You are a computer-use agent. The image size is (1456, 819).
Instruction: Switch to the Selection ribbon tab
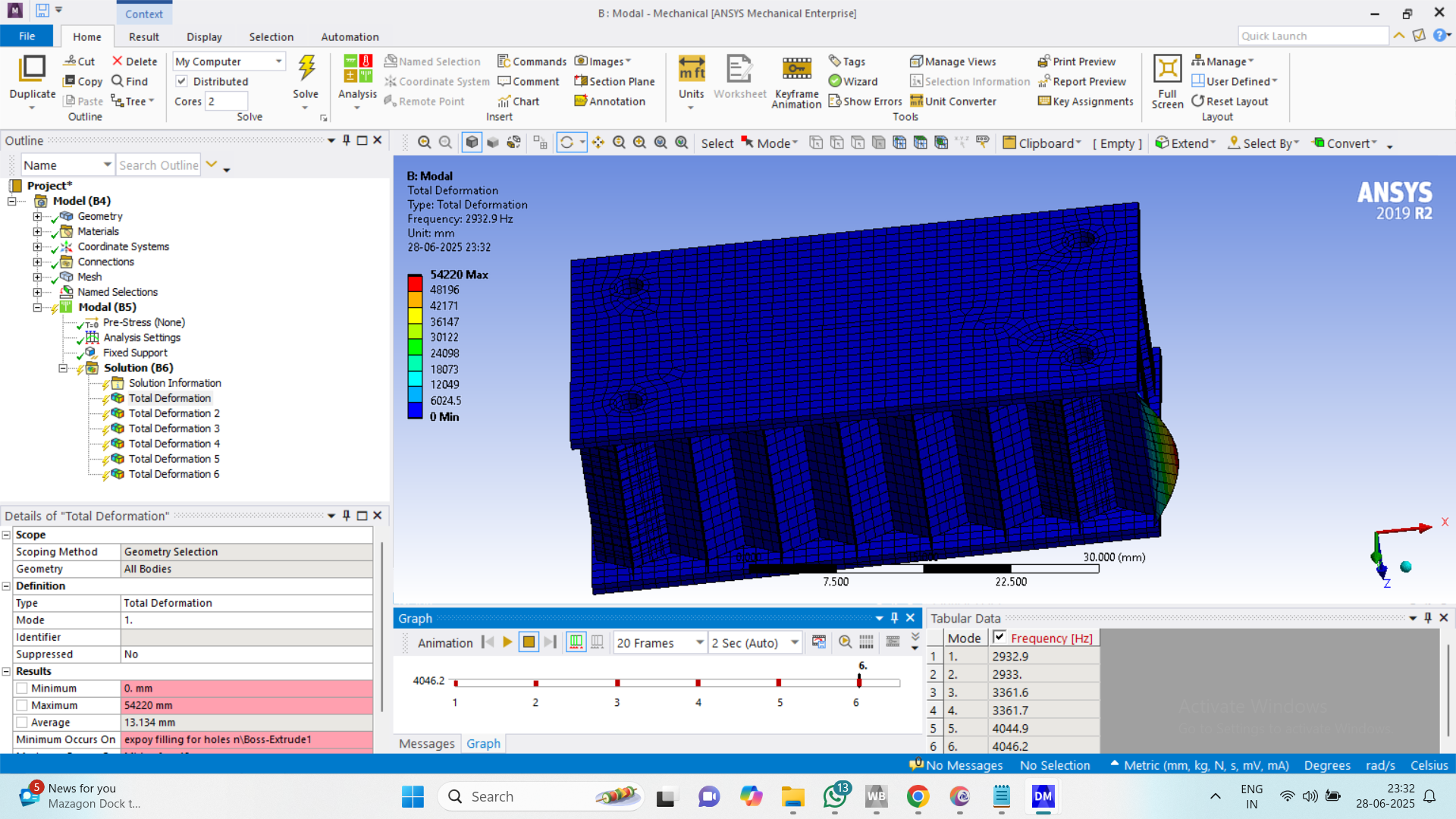(271, 36)
